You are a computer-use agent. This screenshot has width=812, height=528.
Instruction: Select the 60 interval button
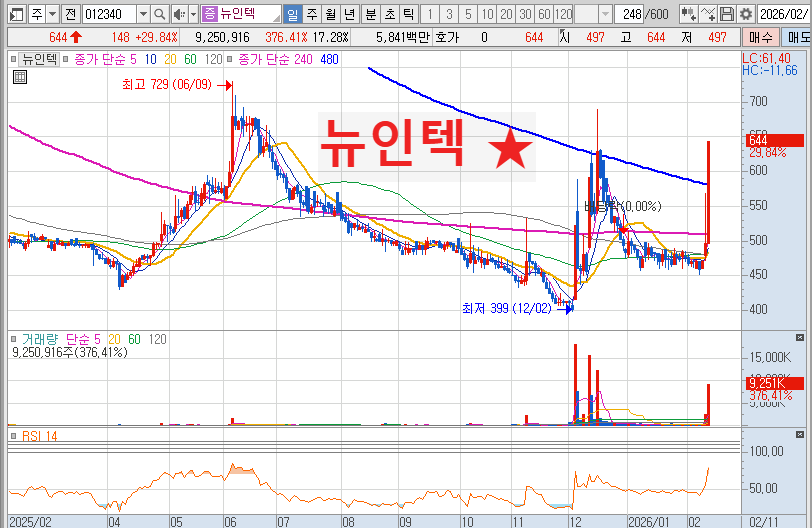click(x=544, y=14)
